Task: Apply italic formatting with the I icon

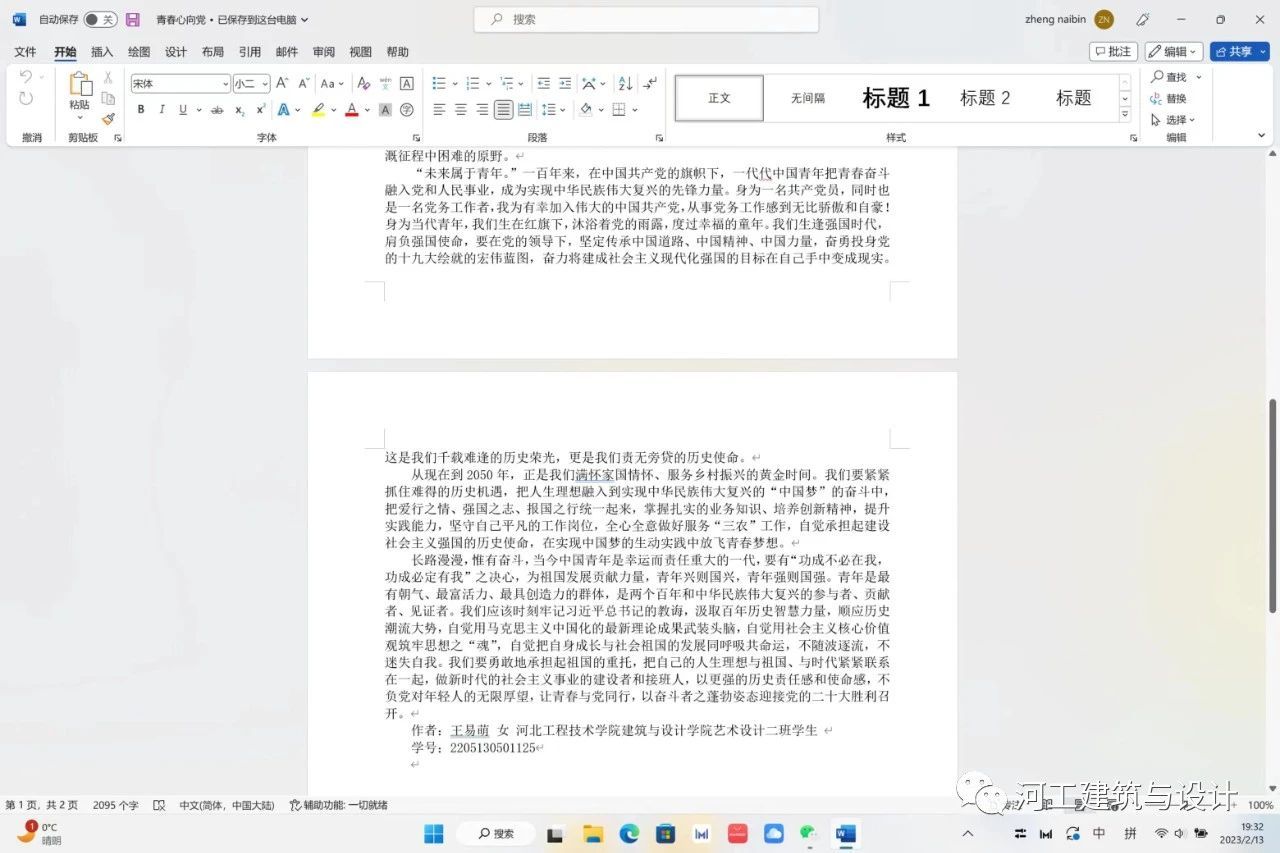Action: coord(162,110)
